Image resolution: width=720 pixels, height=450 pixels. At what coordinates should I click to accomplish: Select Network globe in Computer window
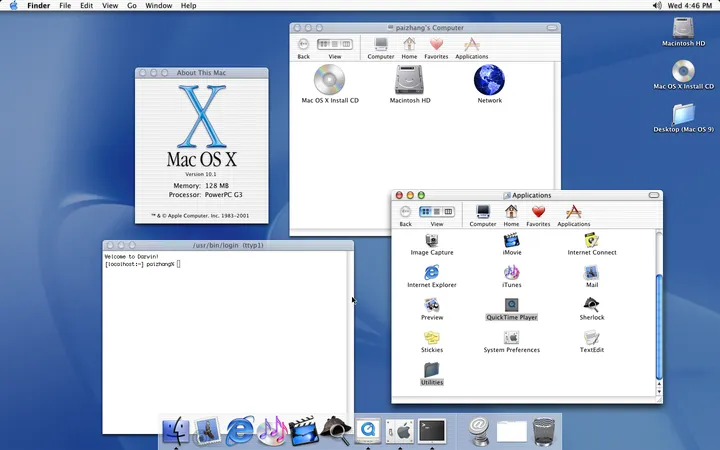[489, 79]
